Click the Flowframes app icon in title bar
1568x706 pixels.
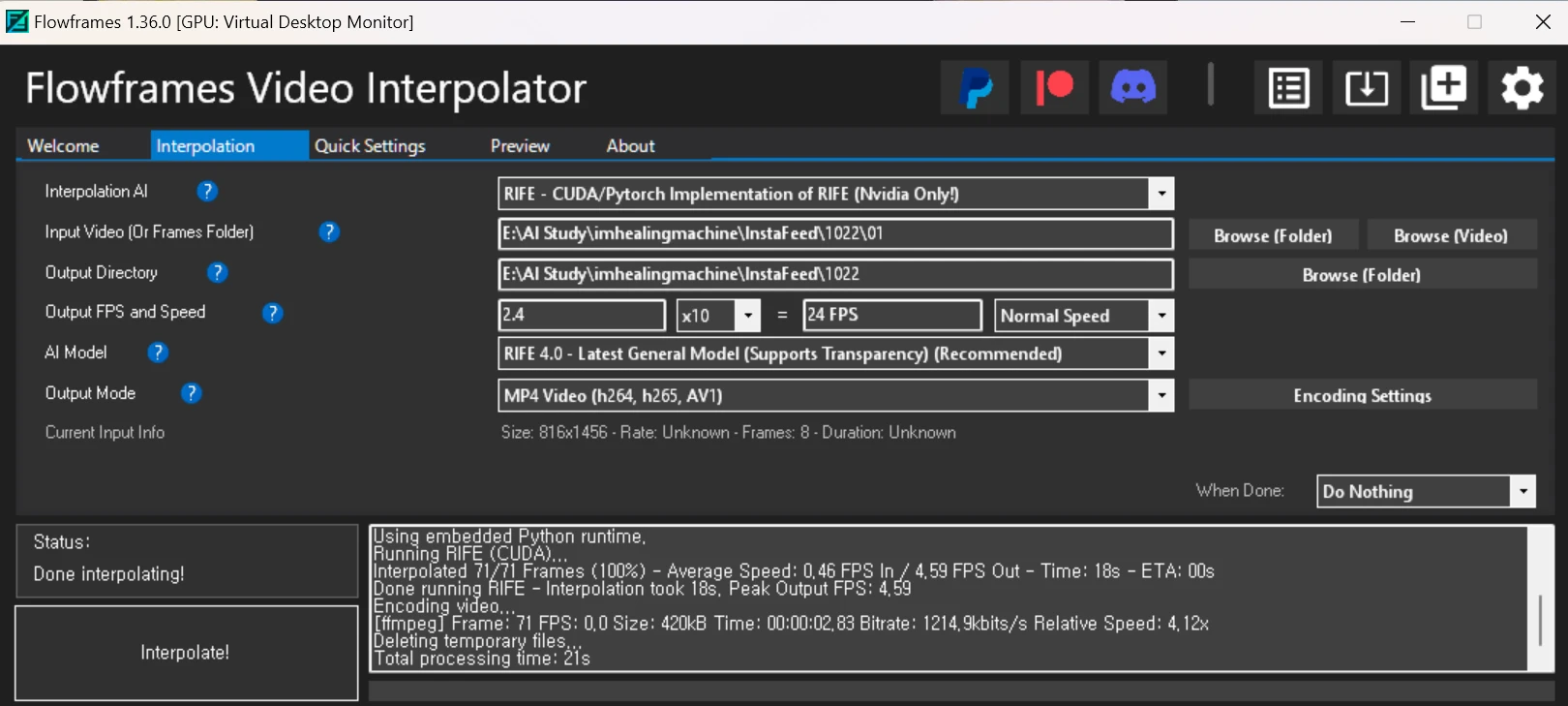16,21
